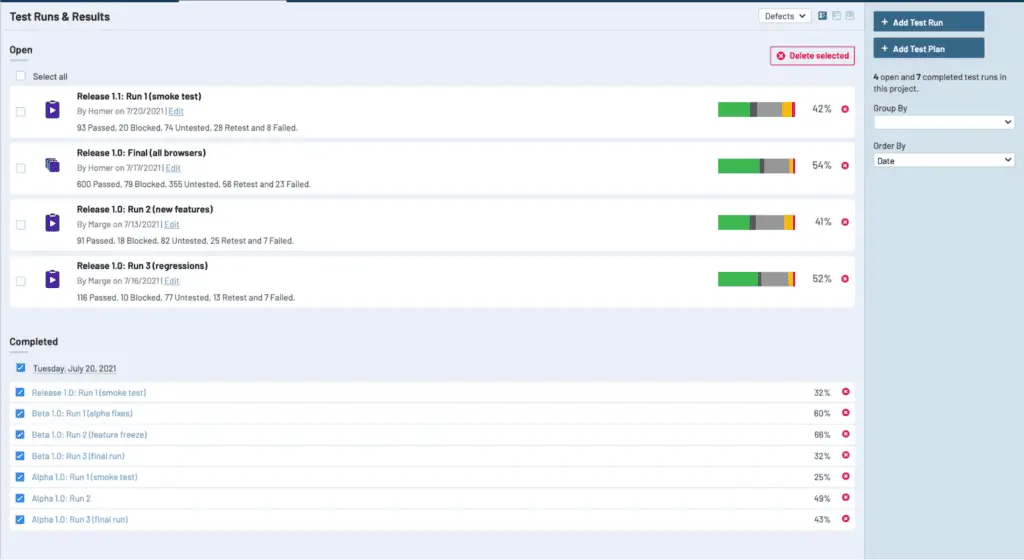Click the Release 1.0: Run 2 test run icon

pos(52,223)
